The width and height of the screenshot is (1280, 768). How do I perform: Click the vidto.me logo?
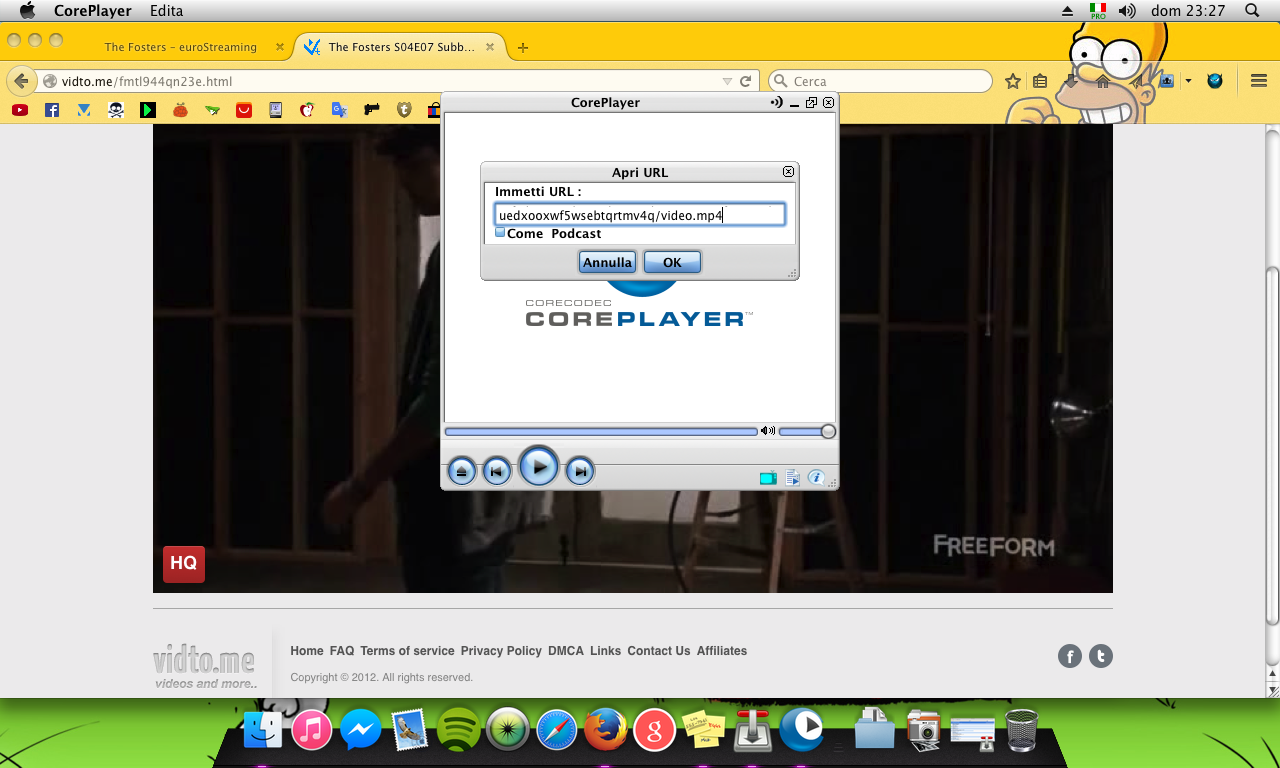coord(205,667)
